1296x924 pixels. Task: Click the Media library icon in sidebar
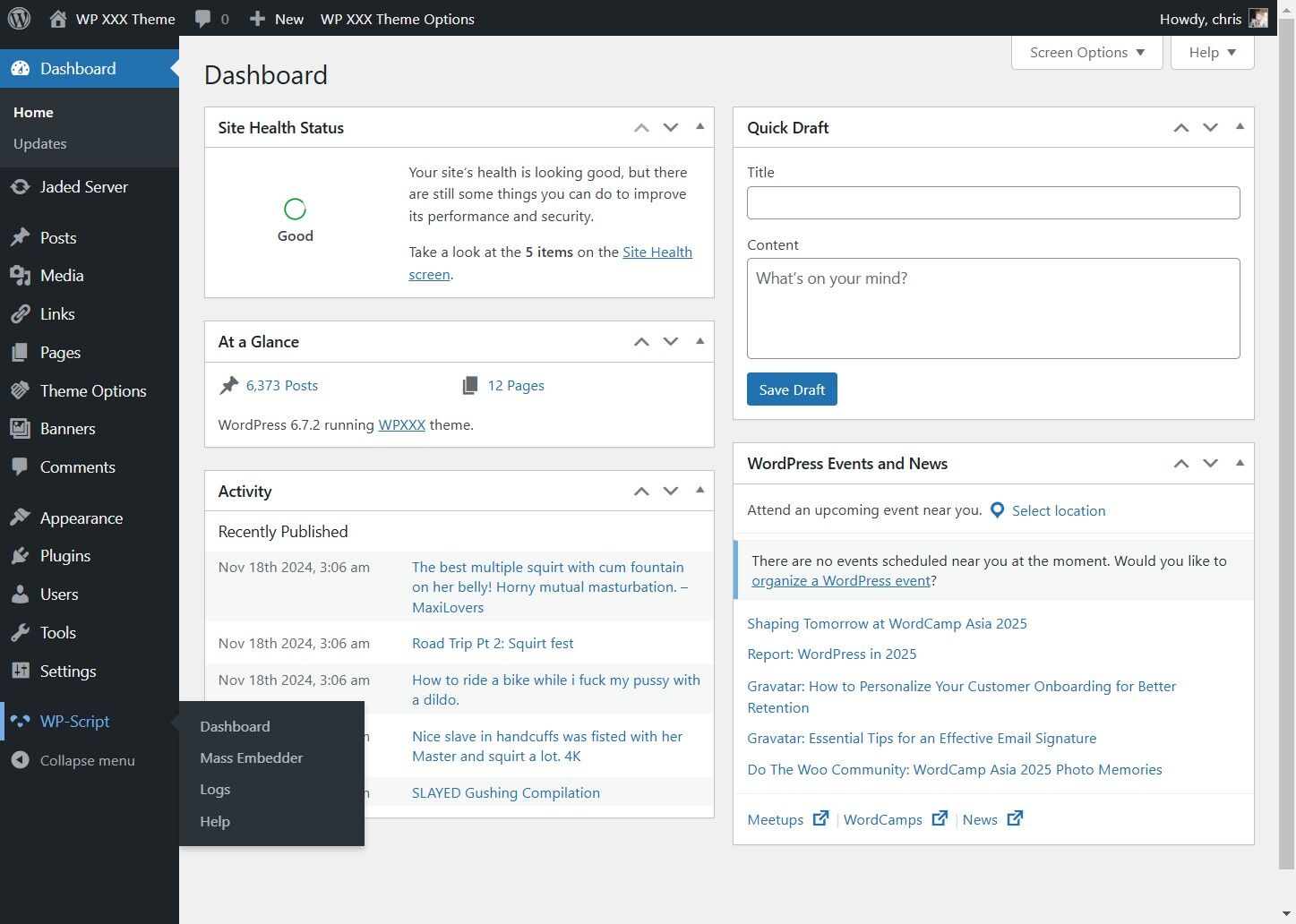pyautogui.click(x=20, y=276)
